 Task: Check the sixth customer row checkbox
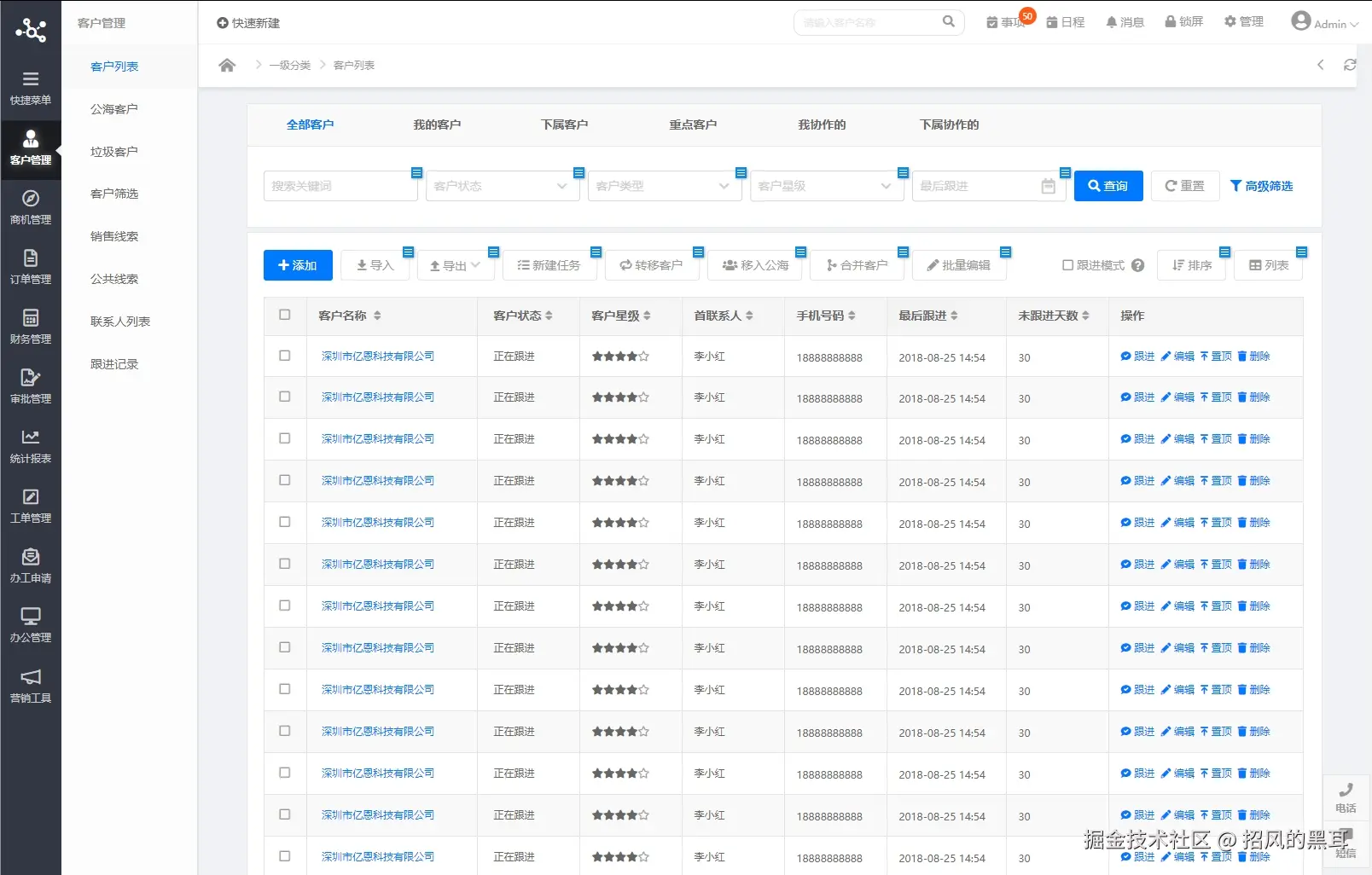pyautogui.click(x=285, y=564)
